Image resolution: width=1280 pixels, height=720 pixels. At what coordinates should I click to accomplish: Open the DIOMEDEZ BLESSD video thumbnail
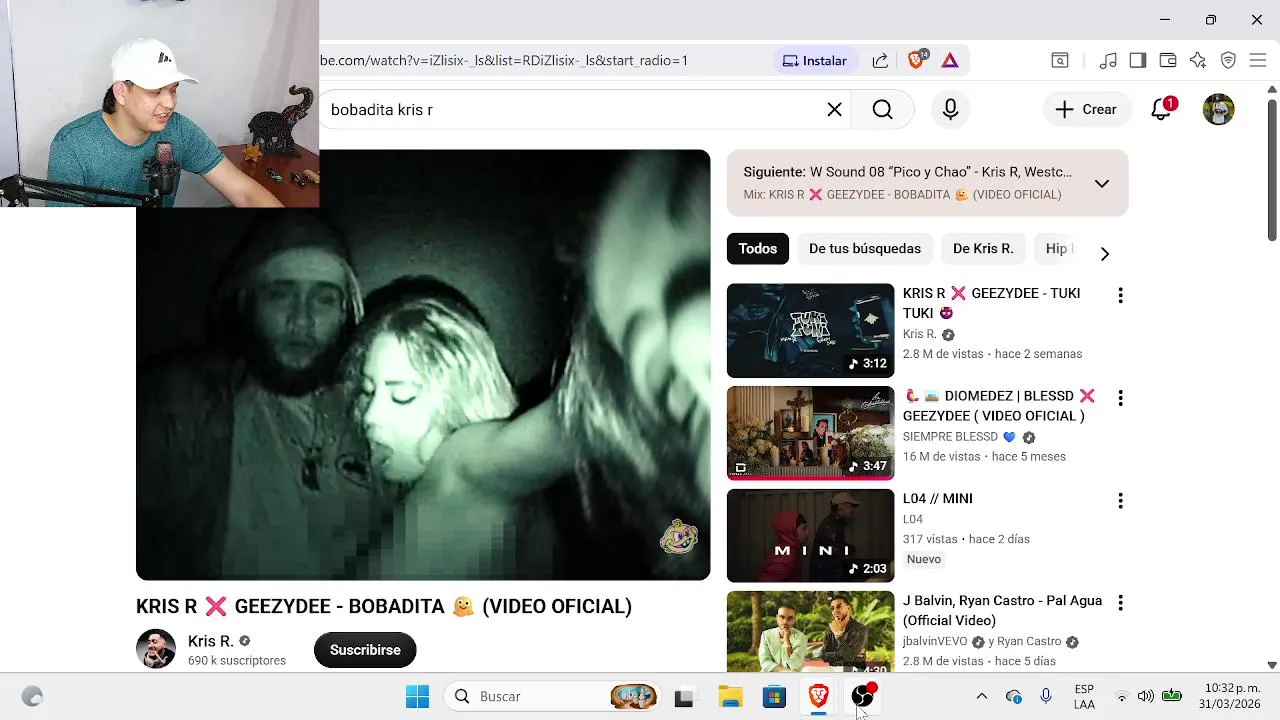(x=810, y=433)
